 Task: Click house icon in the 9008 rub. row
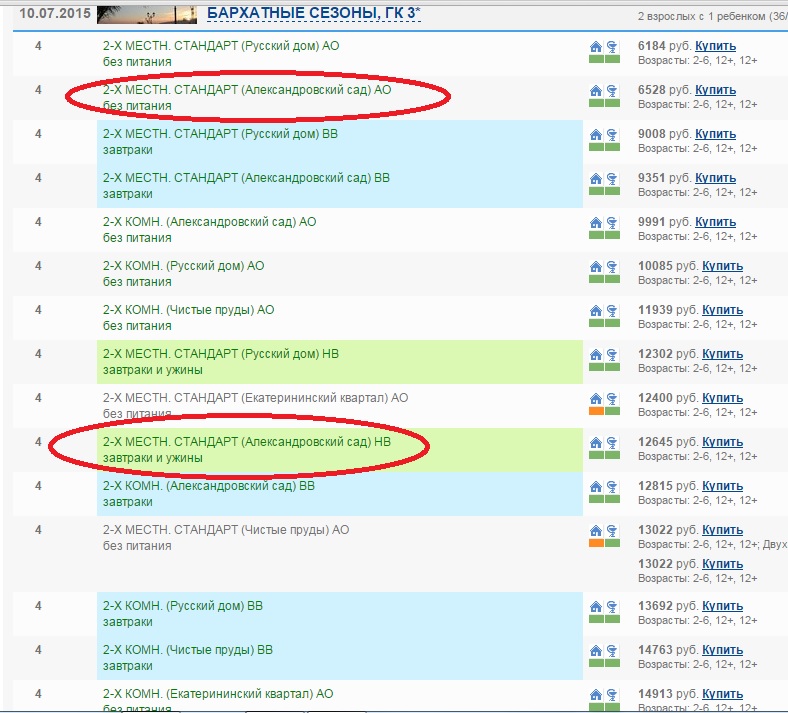click(x=596, y=135)
